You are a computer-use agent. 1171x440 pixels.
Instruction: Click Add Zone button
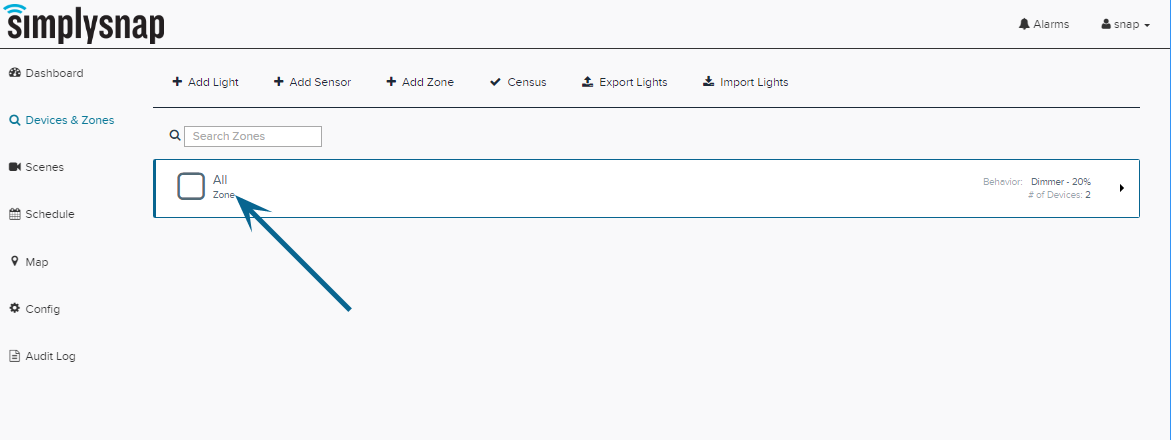(x=420, y=82)
